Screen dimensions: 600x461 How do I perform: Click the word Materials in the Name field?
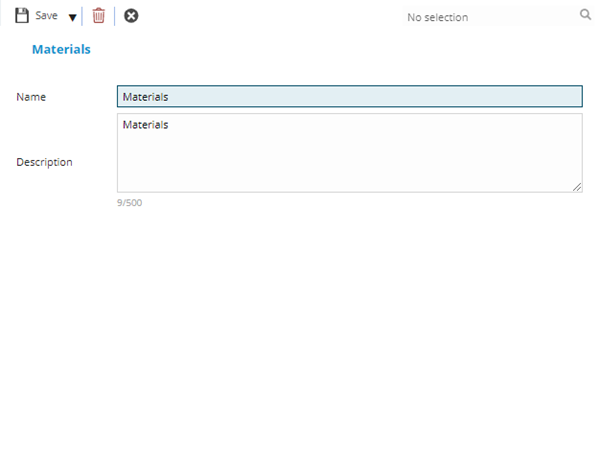145,97
